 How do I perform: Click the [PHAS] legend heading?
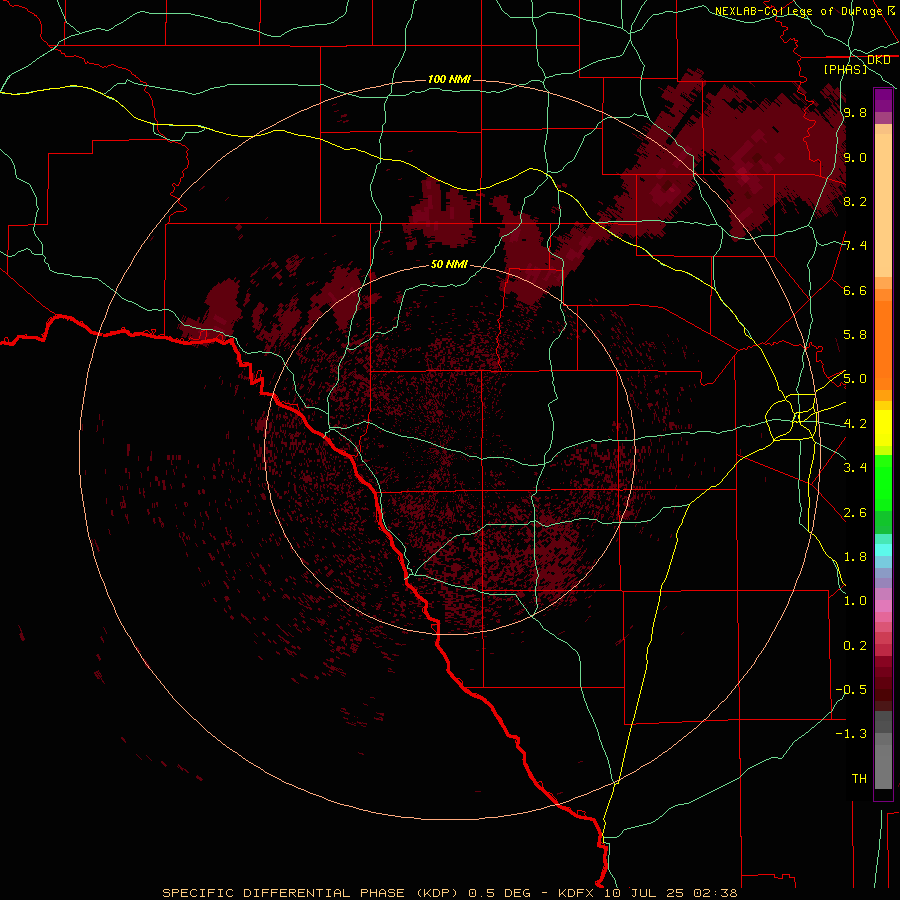pyautogui.click(x=845, y=69)
